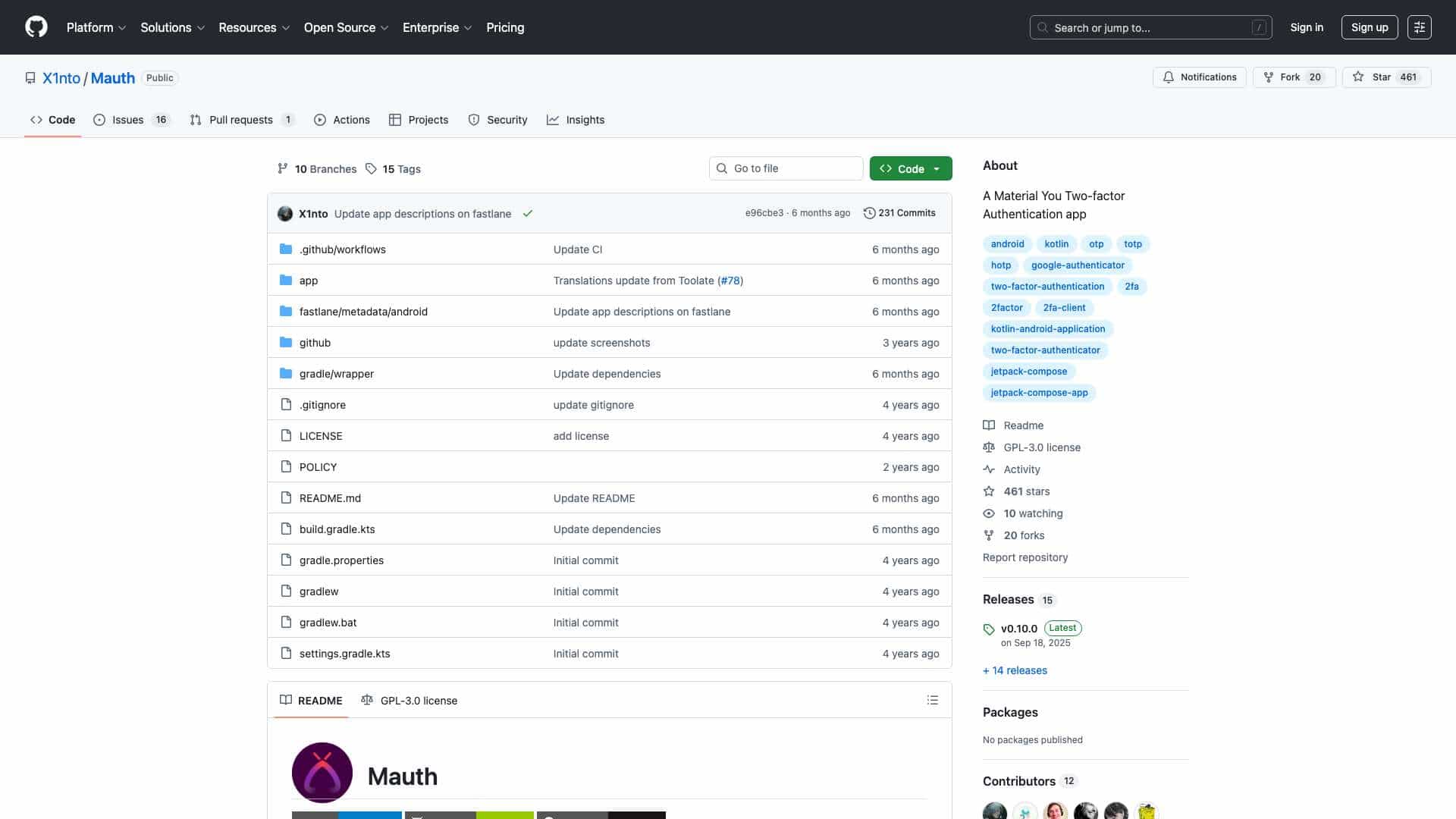
Task: Click the Mauth app logo image
Action: click(322, 773)
